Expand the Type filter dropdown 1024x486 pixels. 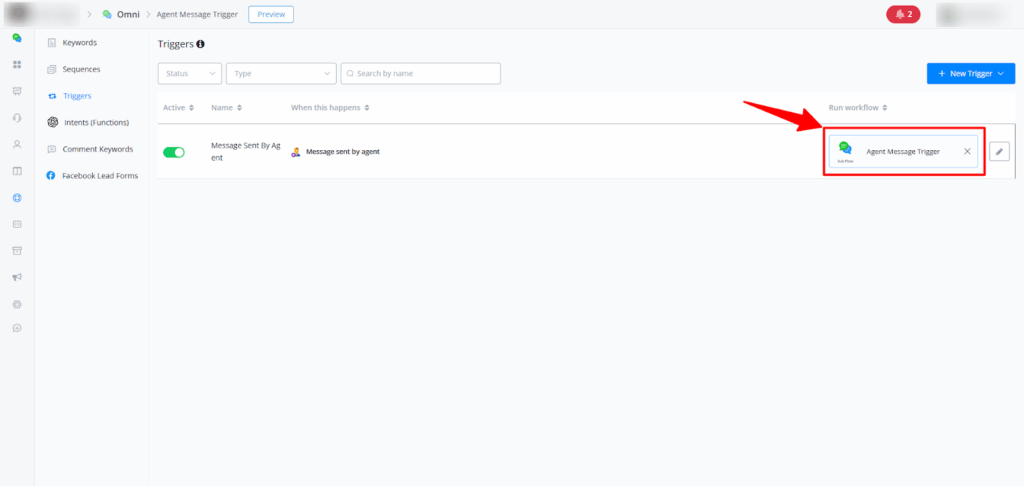(281, 74)
